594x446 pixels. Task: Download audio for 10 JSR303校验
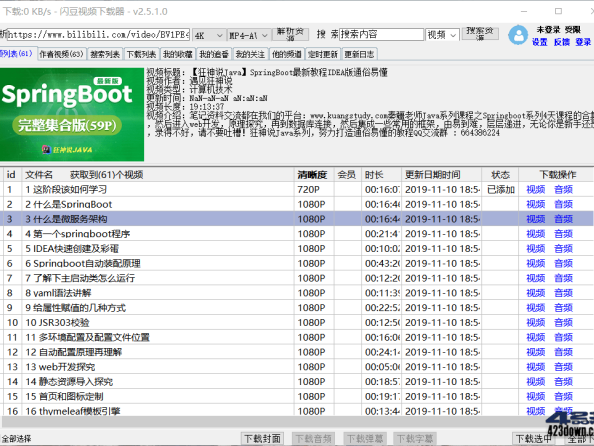(x=563, y=322)
